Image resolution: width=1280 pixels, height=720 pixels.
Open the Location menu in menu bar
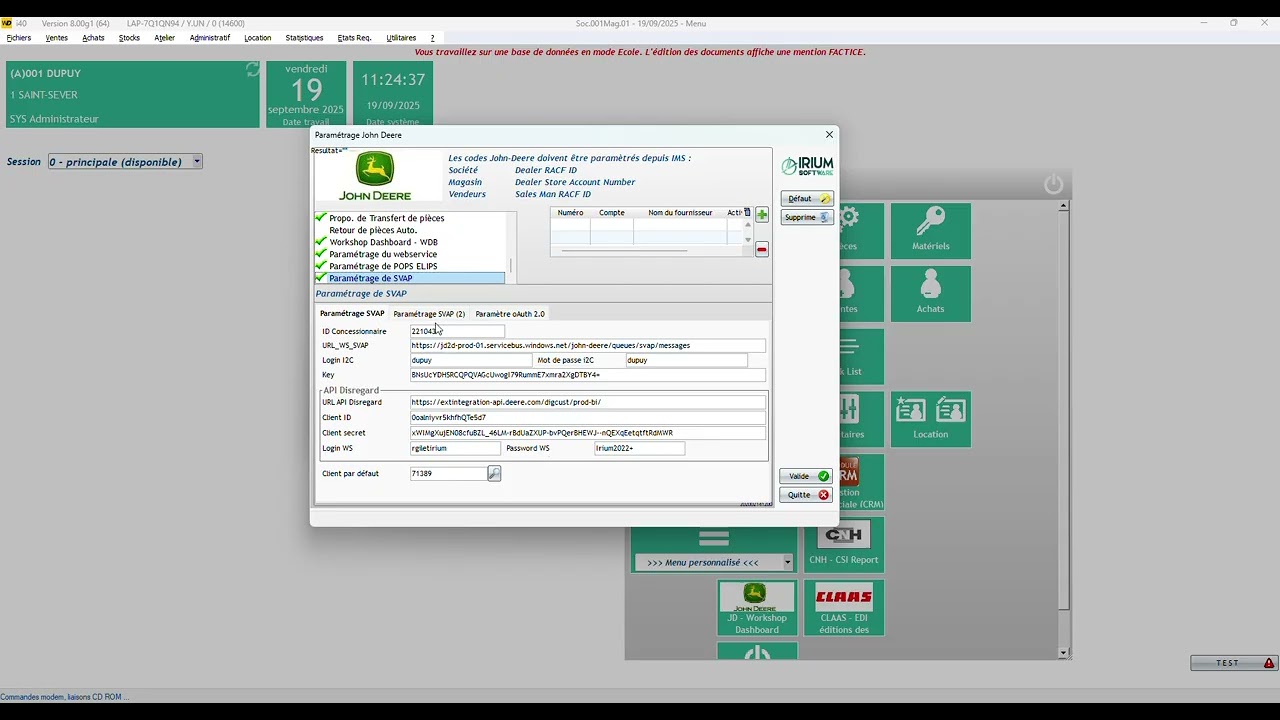[x=258, y=38]
